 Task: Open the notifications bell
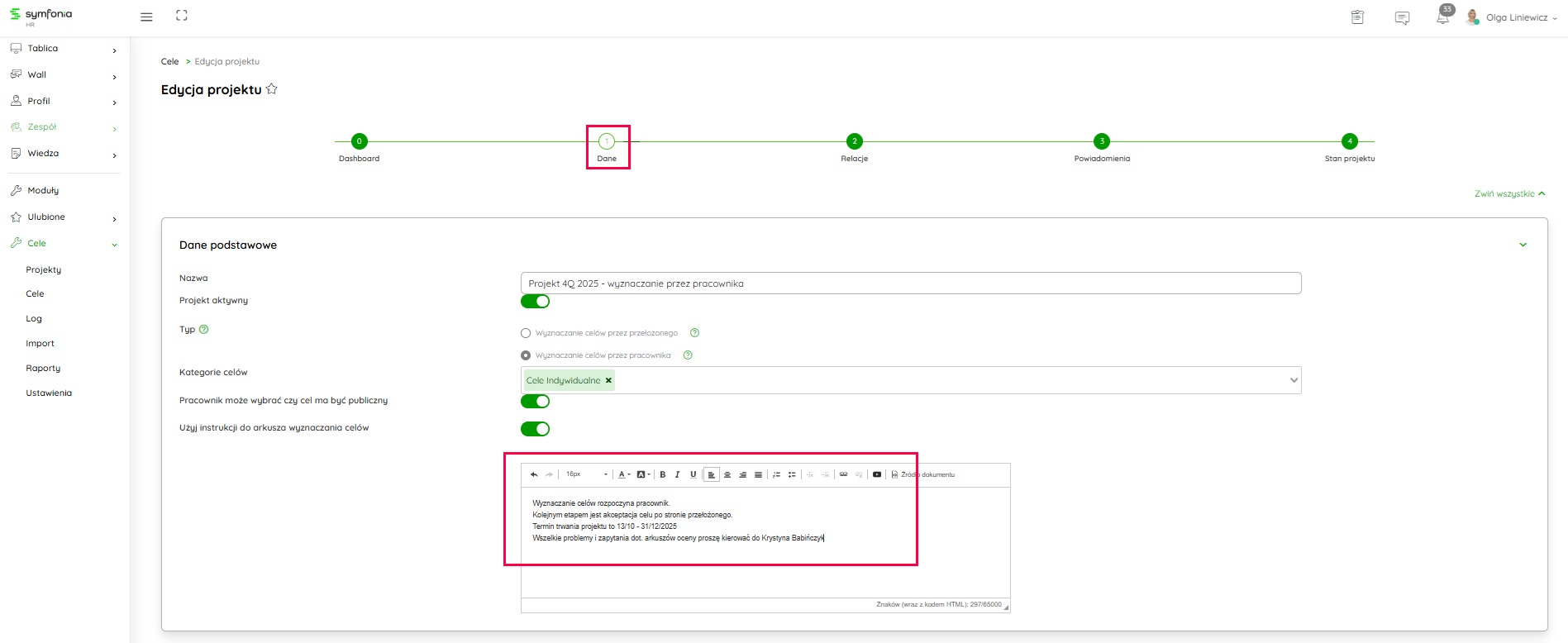1442,17
